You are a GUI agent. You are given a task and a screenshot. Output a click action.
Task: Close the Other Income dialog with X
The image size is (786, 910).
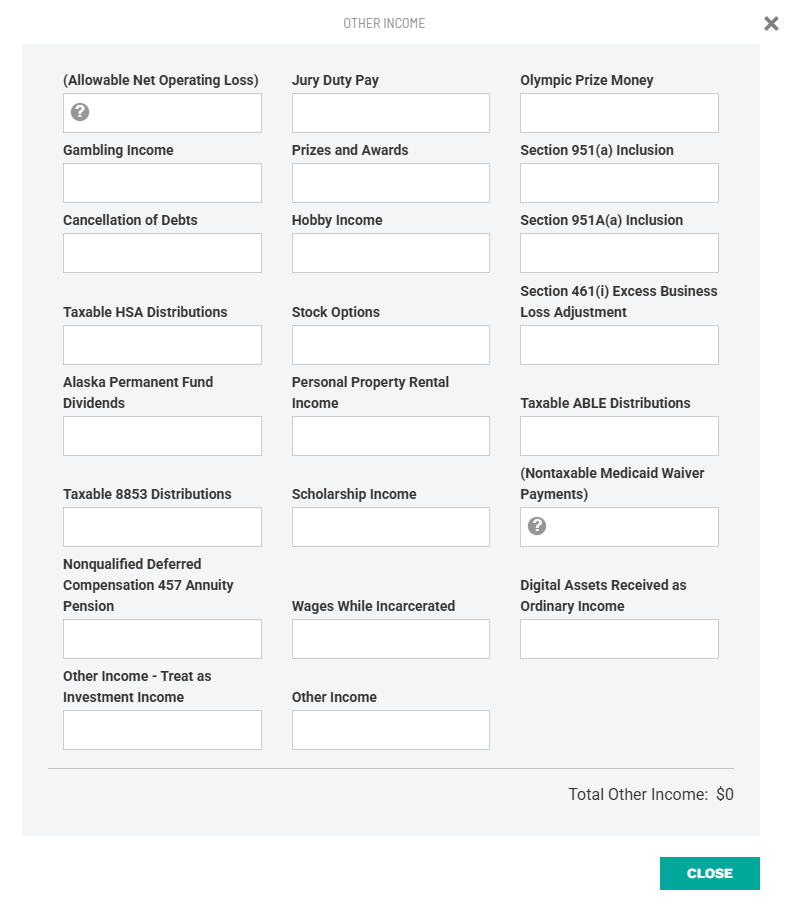(x=771, y=23)
